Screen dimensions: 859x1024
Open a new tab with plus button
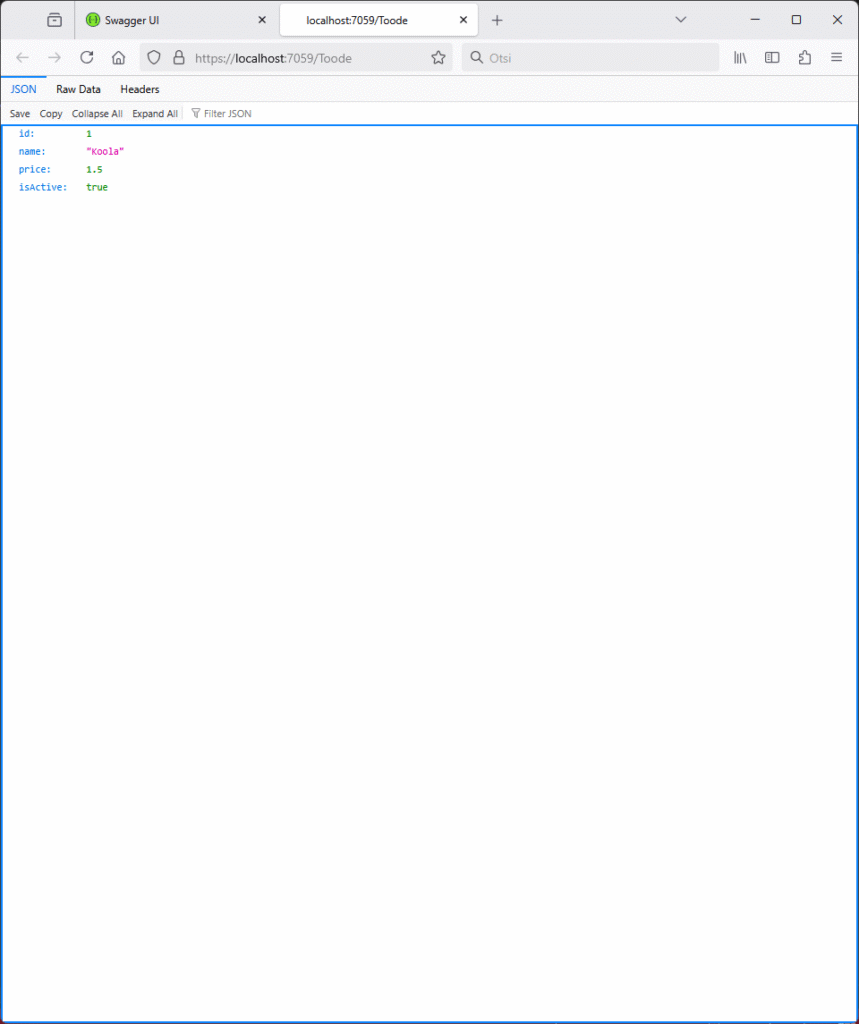(497, 20)
